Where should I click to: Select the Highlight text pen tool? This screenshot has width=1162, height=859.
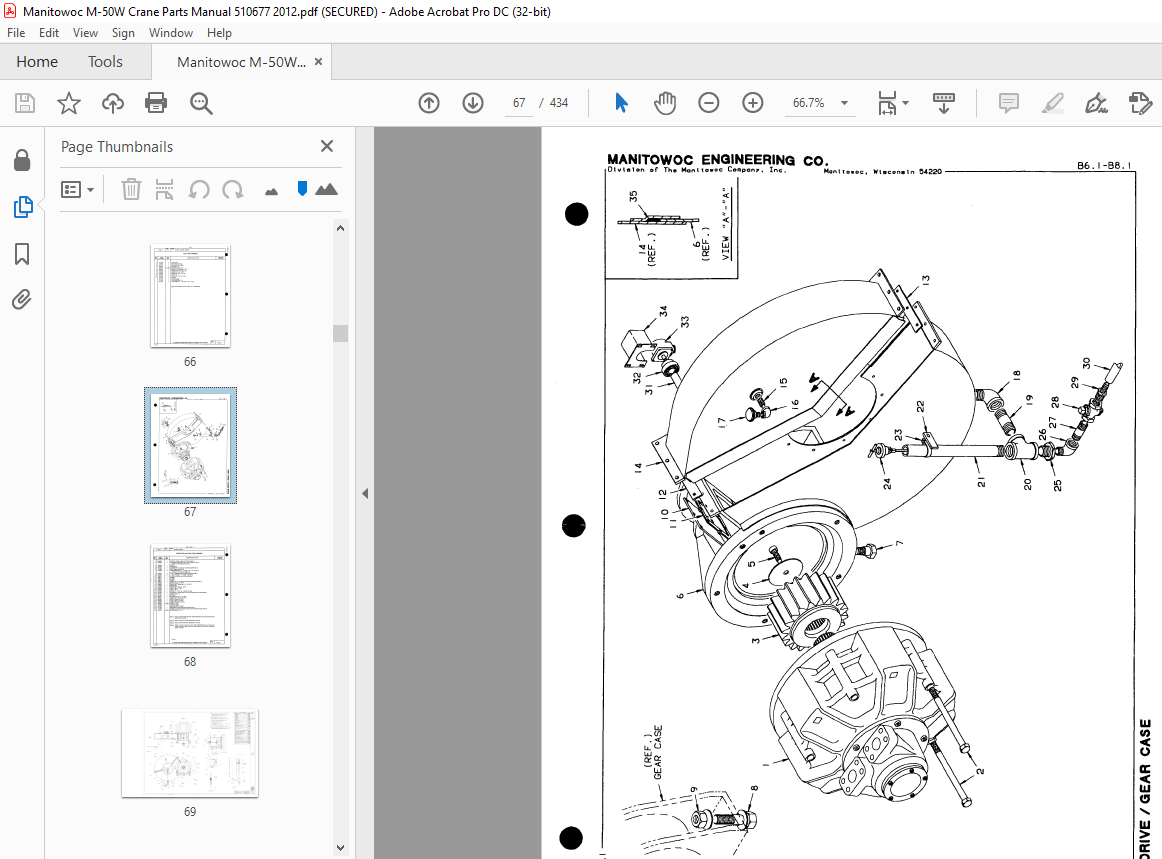point(1052,103)
